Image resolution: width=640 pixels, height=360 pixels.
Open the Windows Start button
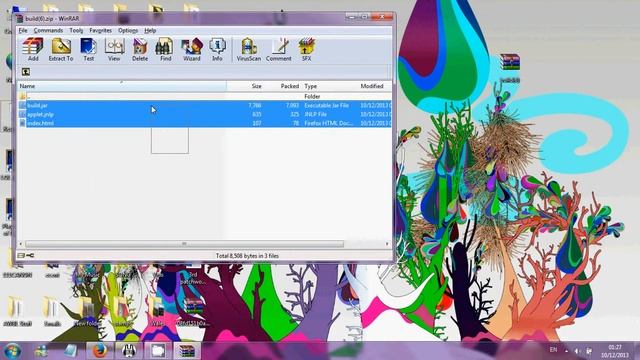coord(12,351)
